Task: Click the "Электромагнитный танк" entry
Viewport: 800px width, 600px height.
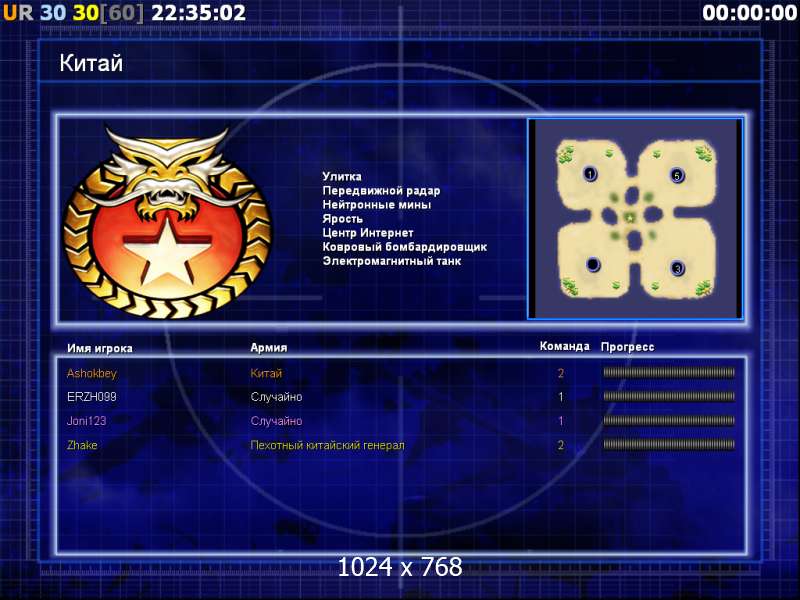Action: click(x=392, y=261)
